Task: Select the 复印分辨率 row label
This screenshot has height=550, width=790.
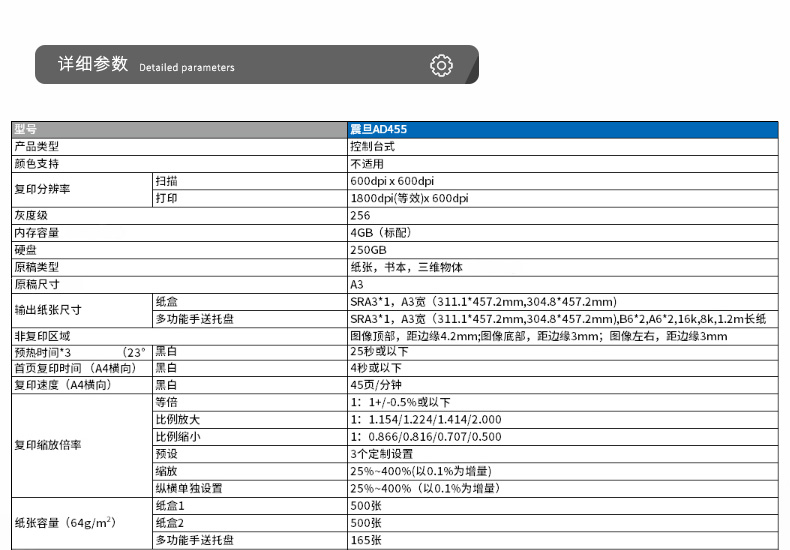Action: (x=42, y=189)
